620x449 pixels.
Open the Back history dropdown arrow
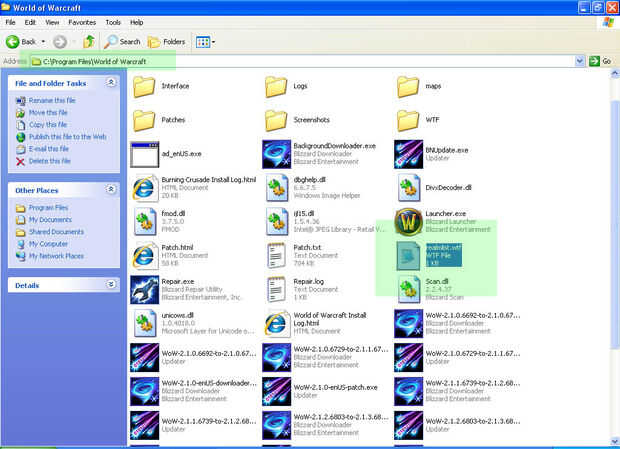pyautogui.click(x=43, y=42)
